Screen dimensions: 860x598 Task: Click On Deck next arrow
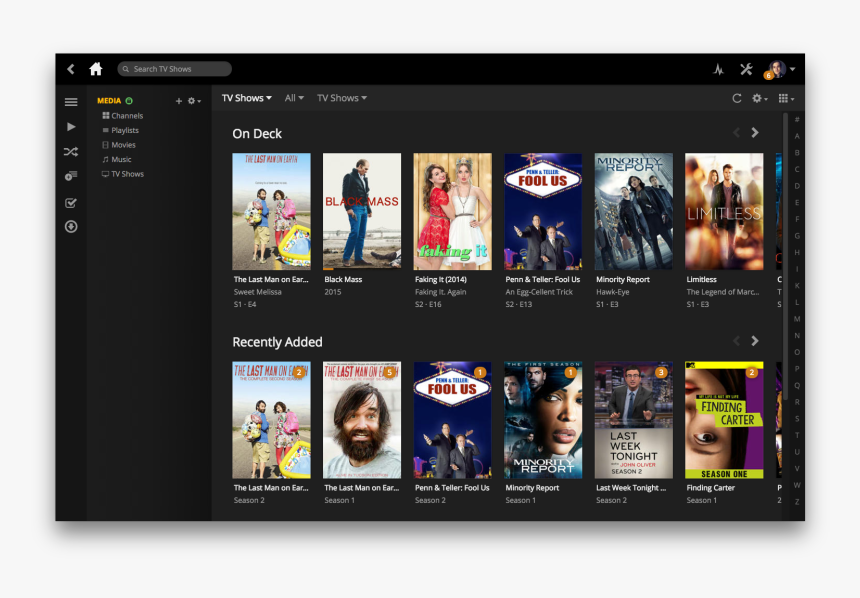pos(755,133)
